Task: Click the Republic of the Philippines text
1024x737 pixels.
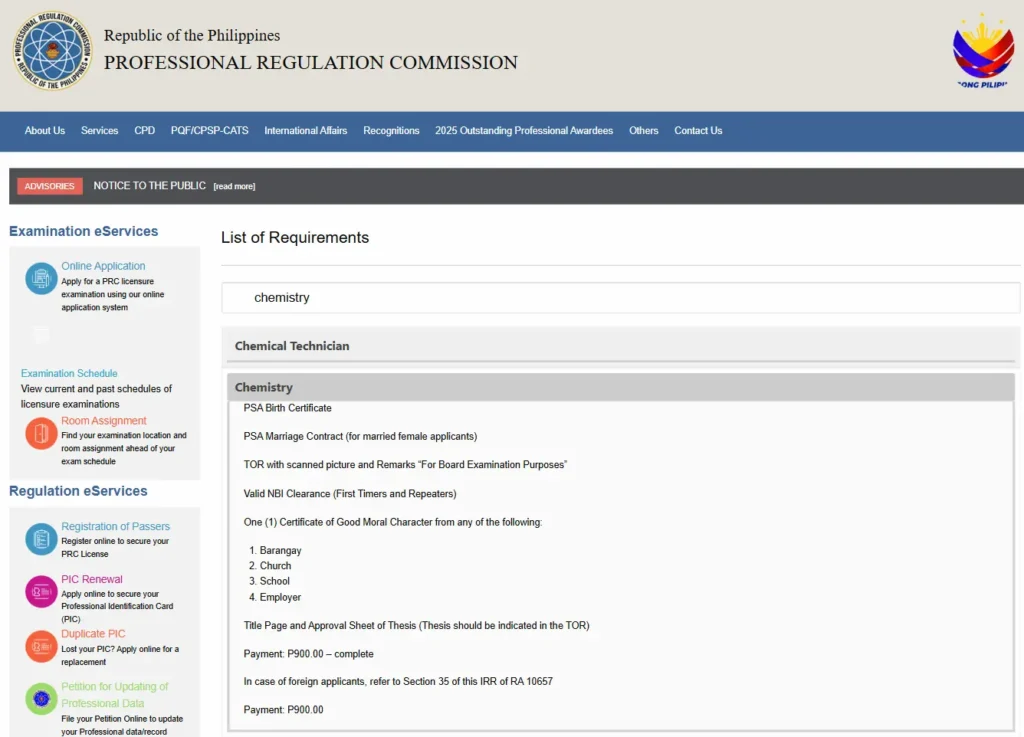Action: pyautogui.click(x=192, y=35)
